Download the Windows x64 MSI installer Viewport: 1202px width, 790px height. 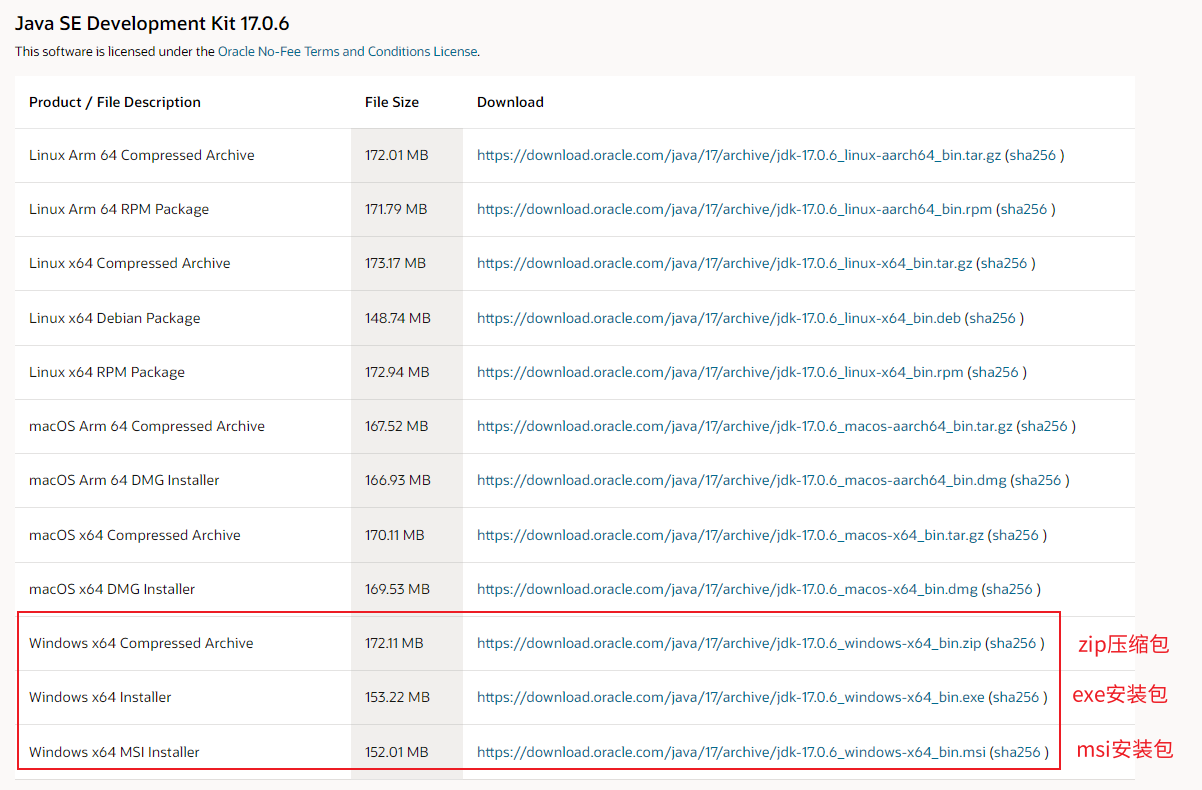[731, 752]
